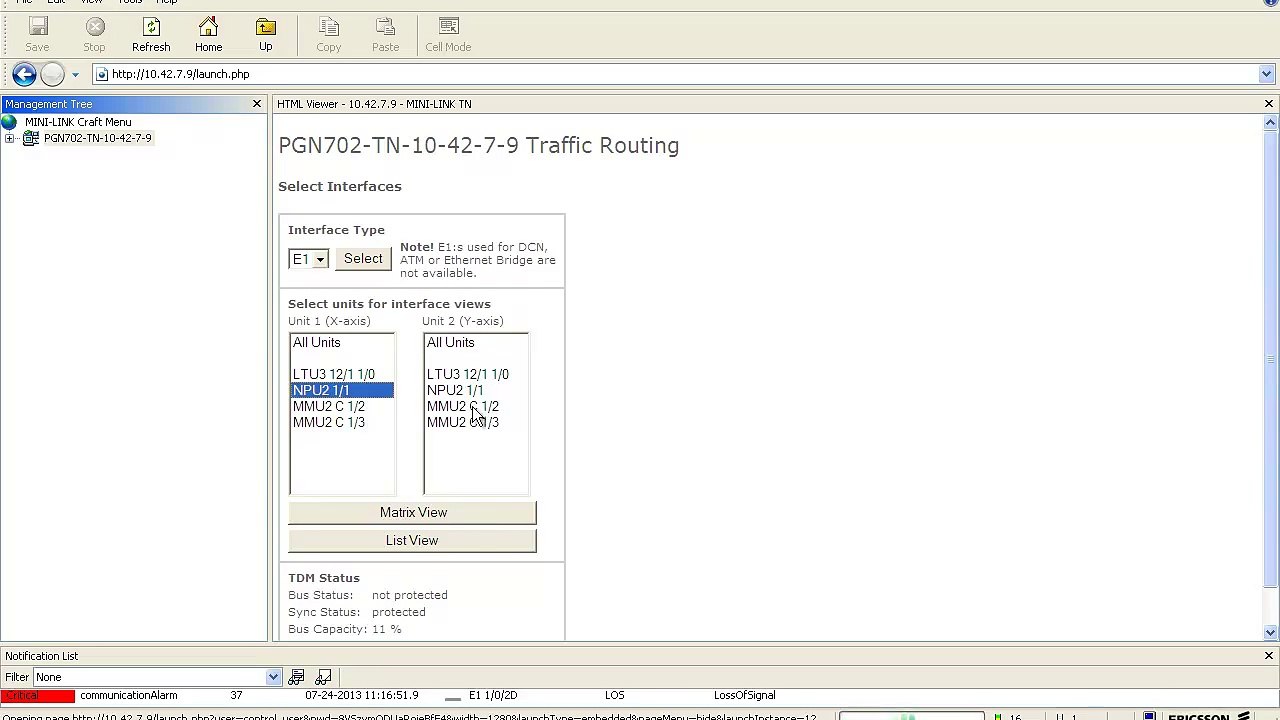Viewport: 1280px width, 720px height.
Task: Click the HTML viewer vertical scrollbar
Action: [x=1271, y=360]
